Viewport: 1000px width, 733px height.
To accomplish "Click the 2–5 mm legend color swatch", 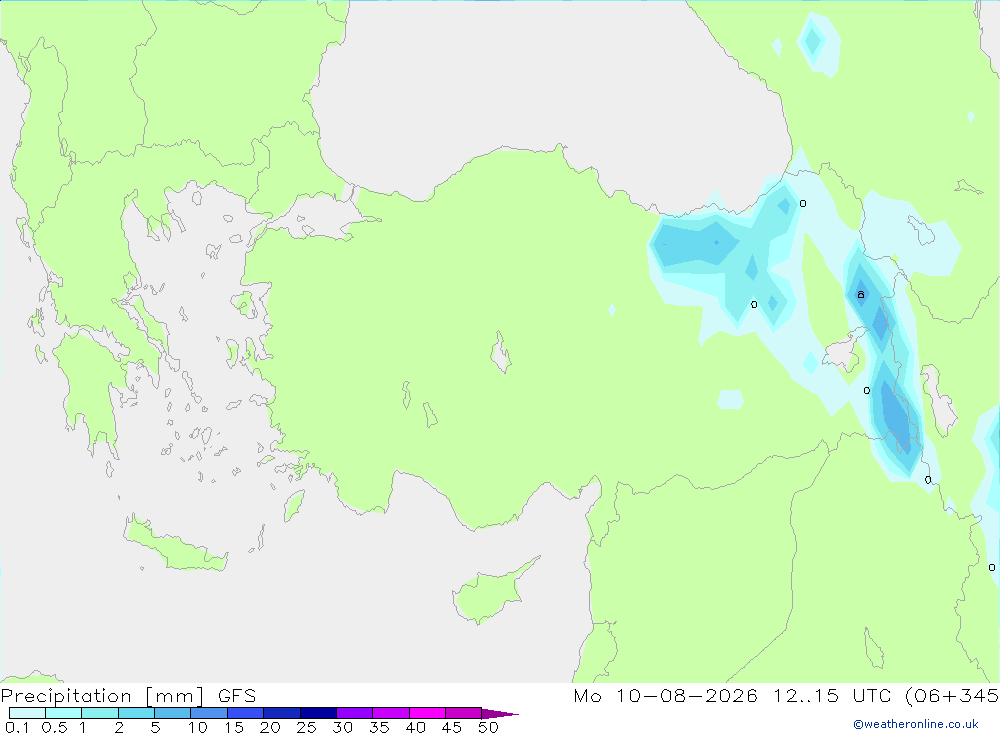I will pyautogui.click(x=136, y=713).
